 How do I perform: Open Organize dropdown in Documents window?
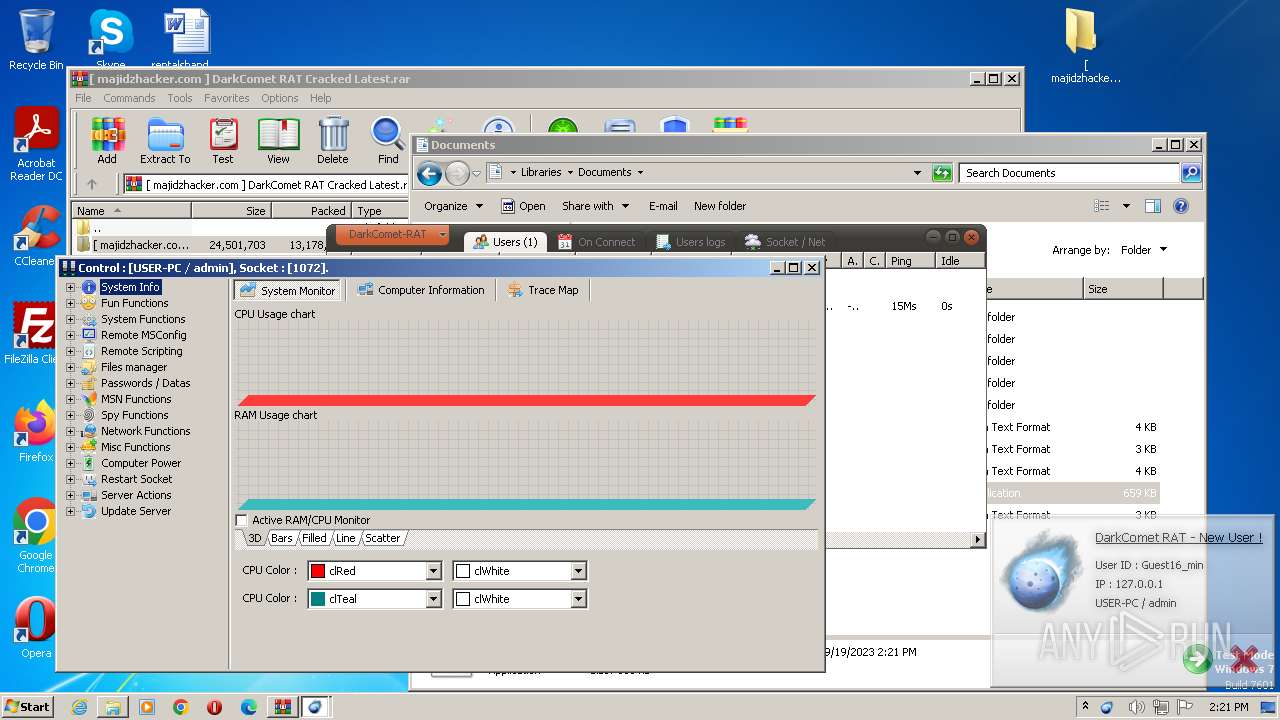[x=453, y=206]
